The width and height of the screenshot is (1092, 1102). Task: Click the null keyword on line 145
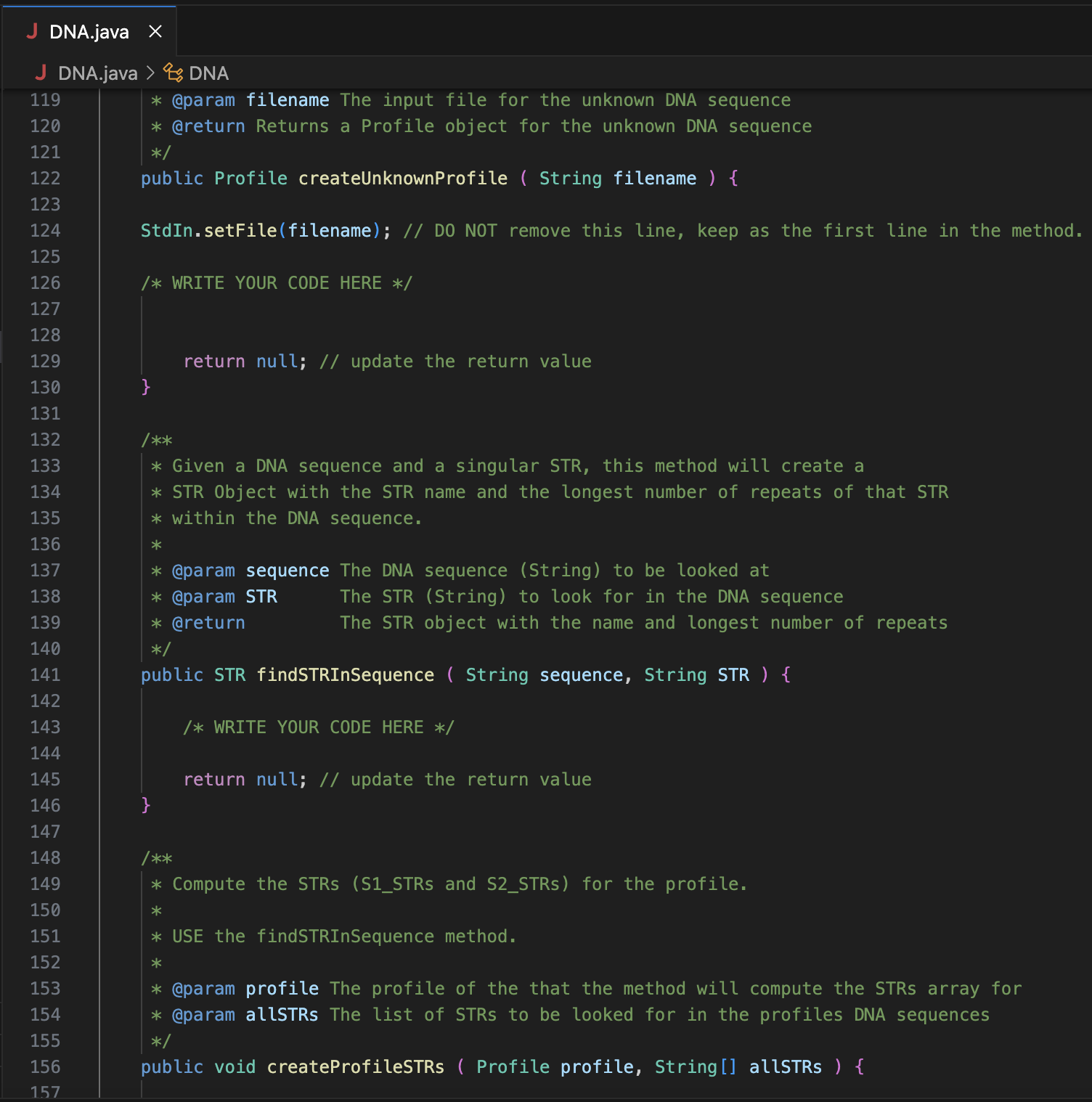point(277,780)
